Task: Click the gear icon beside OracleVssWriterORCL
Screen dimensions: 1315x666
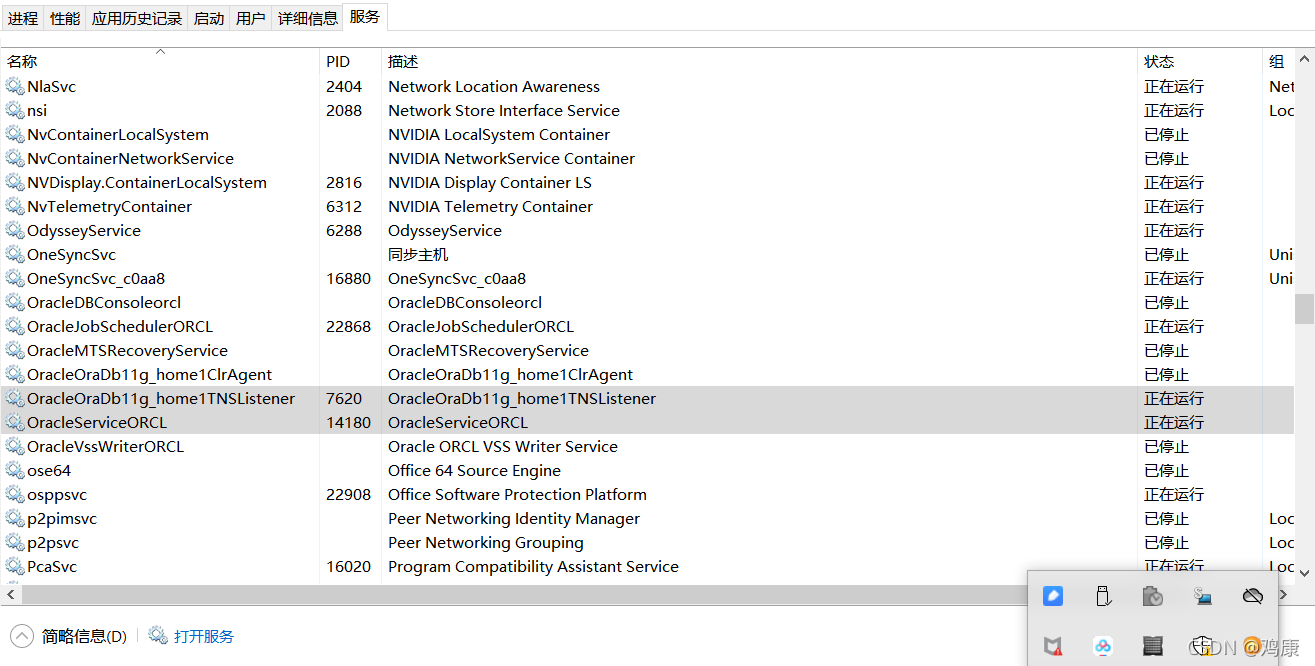Action: pyautogui.click(x=15, y=447)
